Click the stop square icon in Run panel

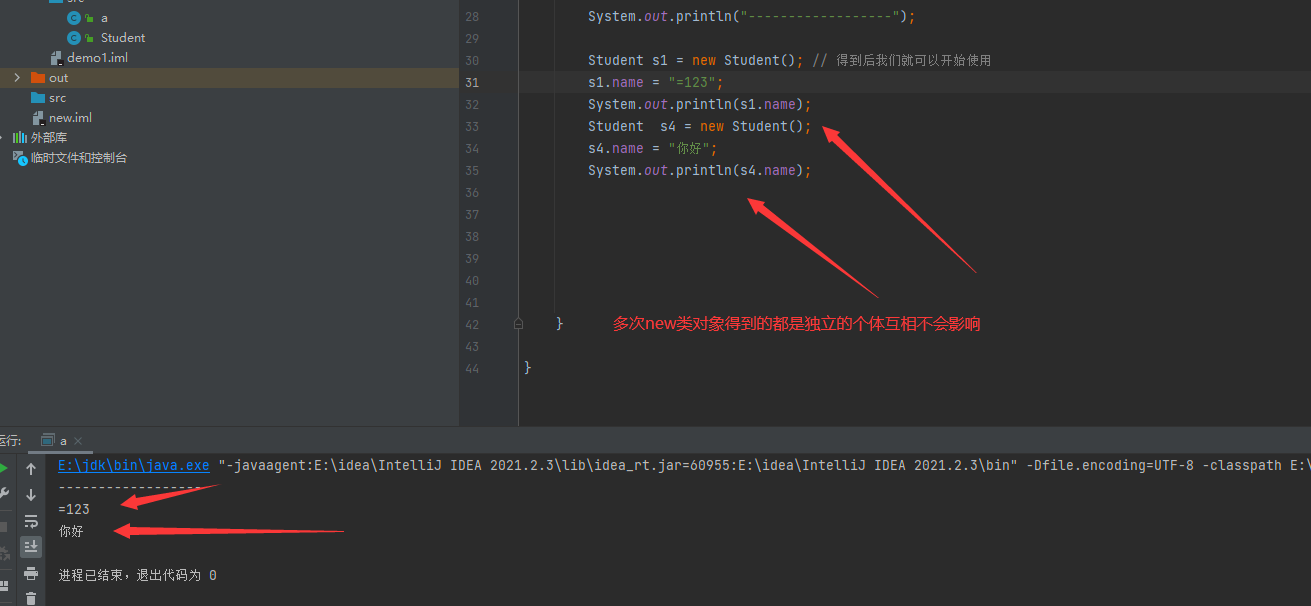pyautogui.click(x=4, y=526)
